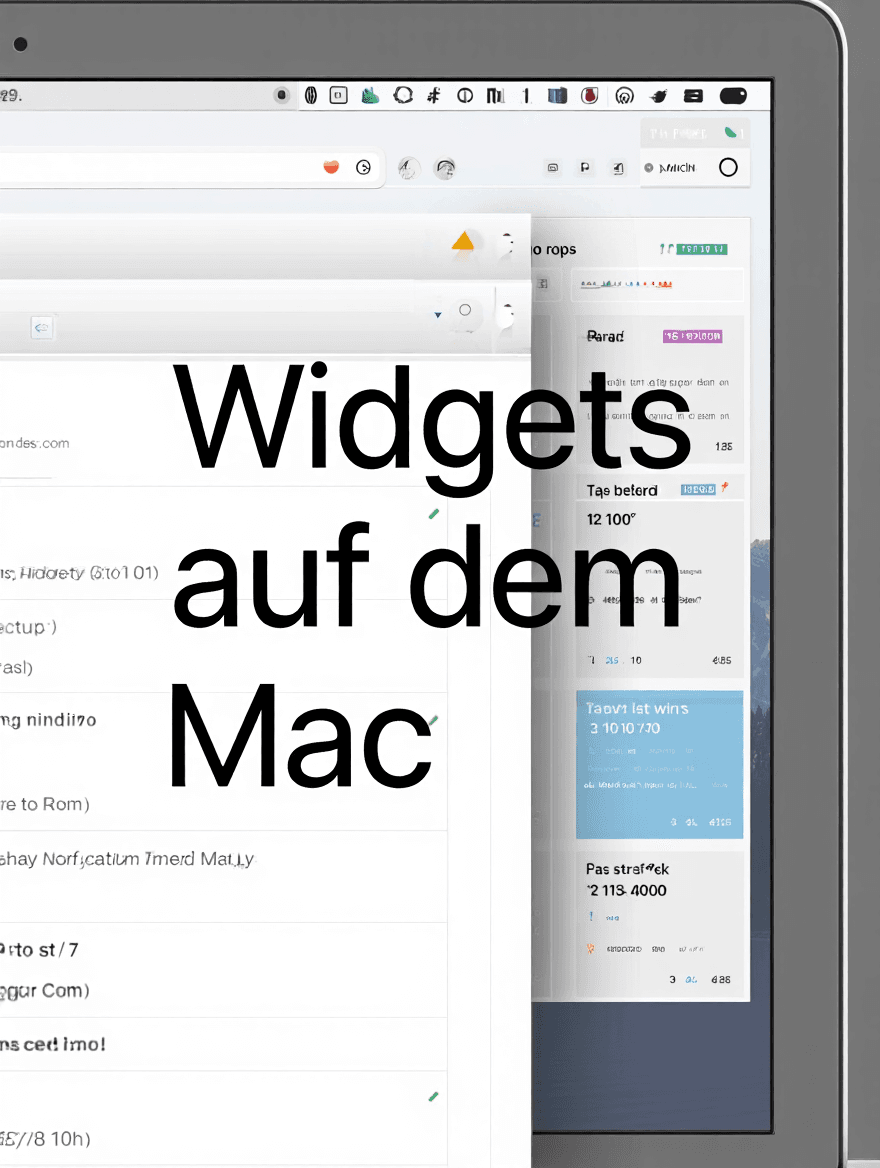Image resolution: width=880 pixels, height=1168 pixels.
Task: Click the striped oval menu bar icon
Action: pos(311,95)
